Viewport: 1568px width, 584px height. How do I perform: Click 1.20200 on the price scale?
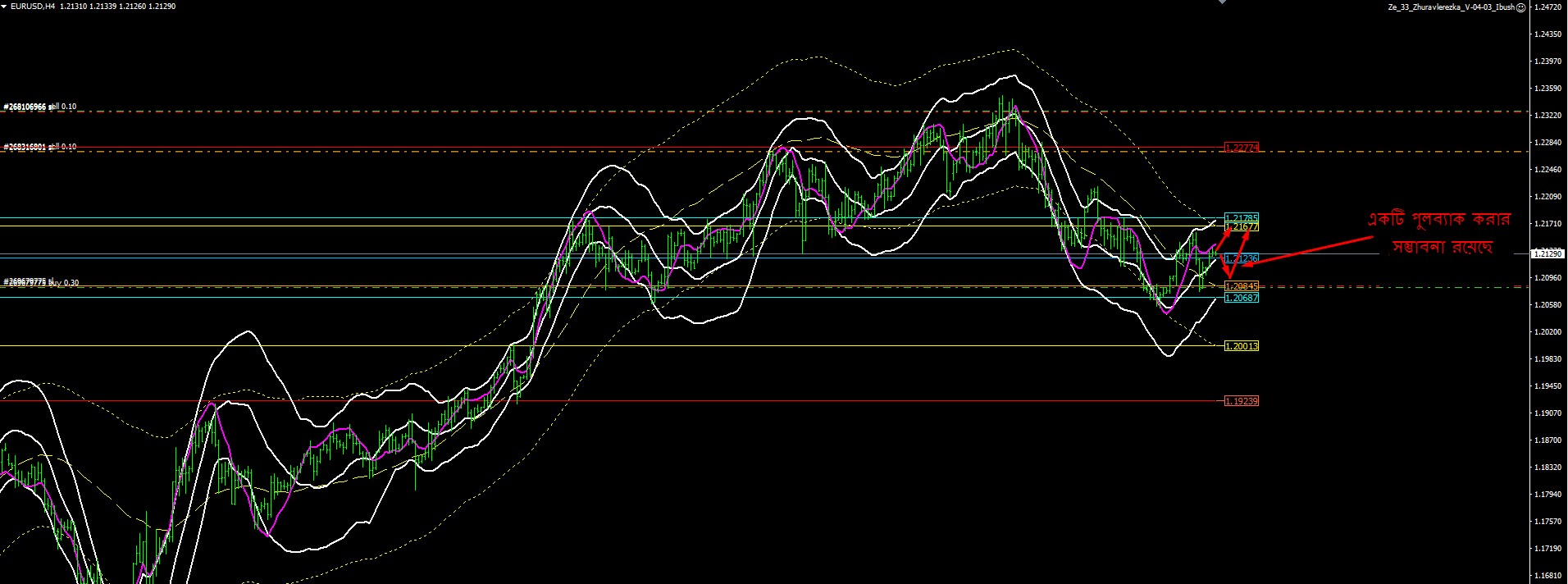(1548, 332)
